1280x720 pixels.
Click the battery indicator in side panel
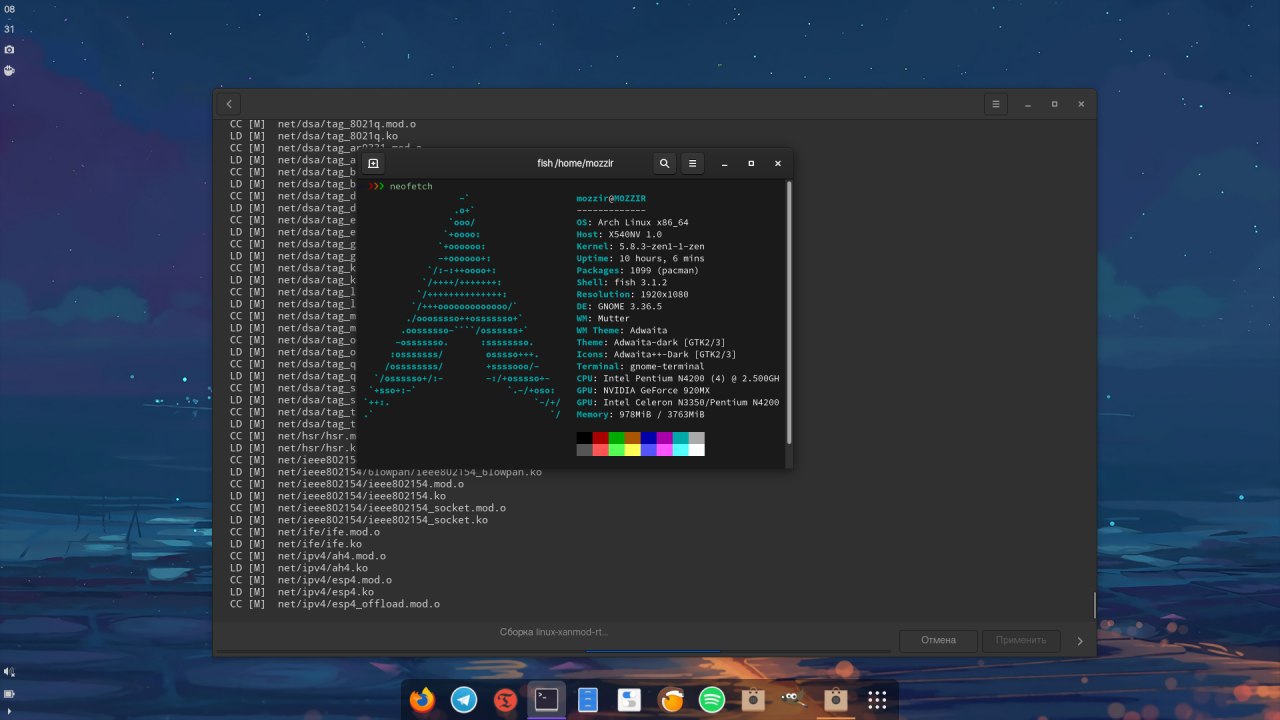(9, 693)
